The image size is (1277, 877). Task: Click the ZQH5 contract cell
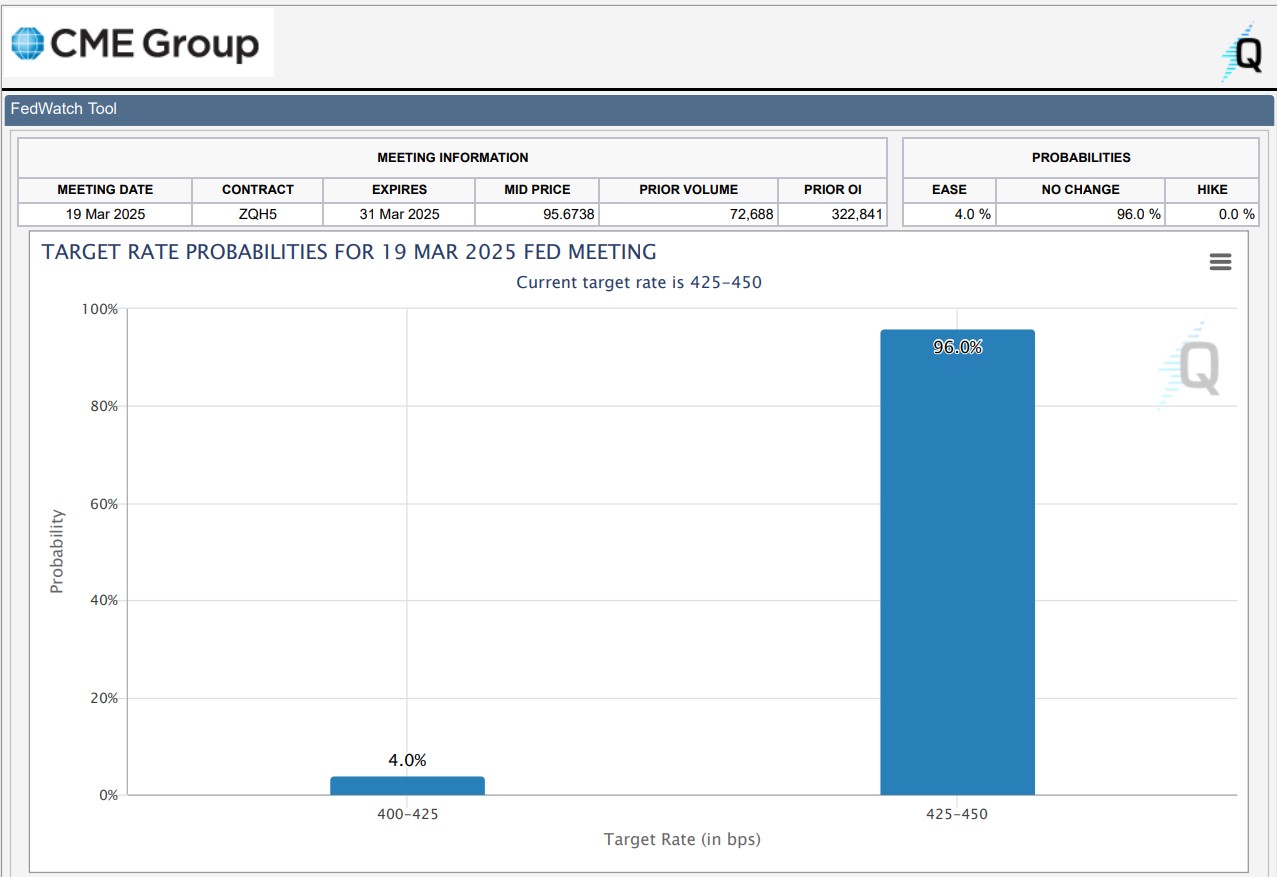pyautogui.click(x=258, y=214)
